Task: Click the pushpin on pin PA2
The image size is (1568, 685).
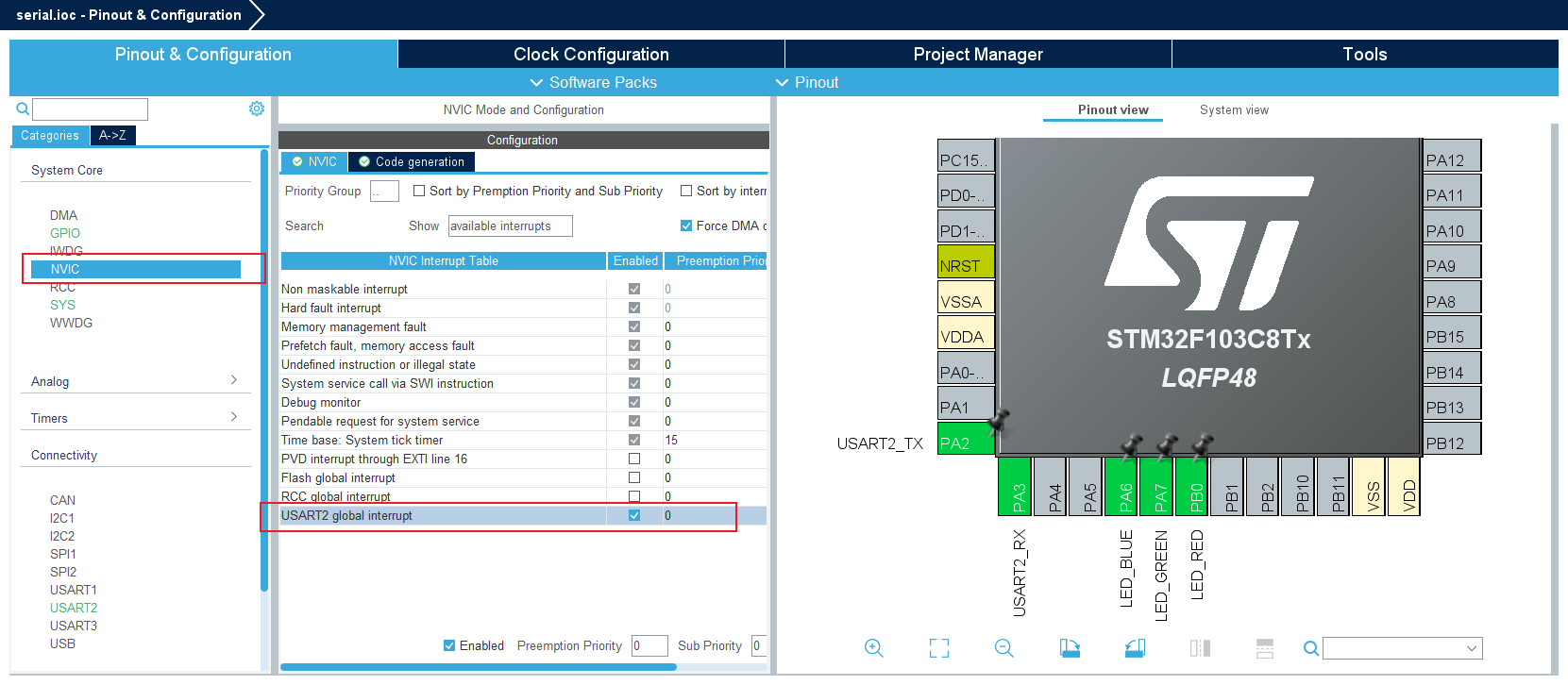Action: pyautogui.click(x=998, y=421)
